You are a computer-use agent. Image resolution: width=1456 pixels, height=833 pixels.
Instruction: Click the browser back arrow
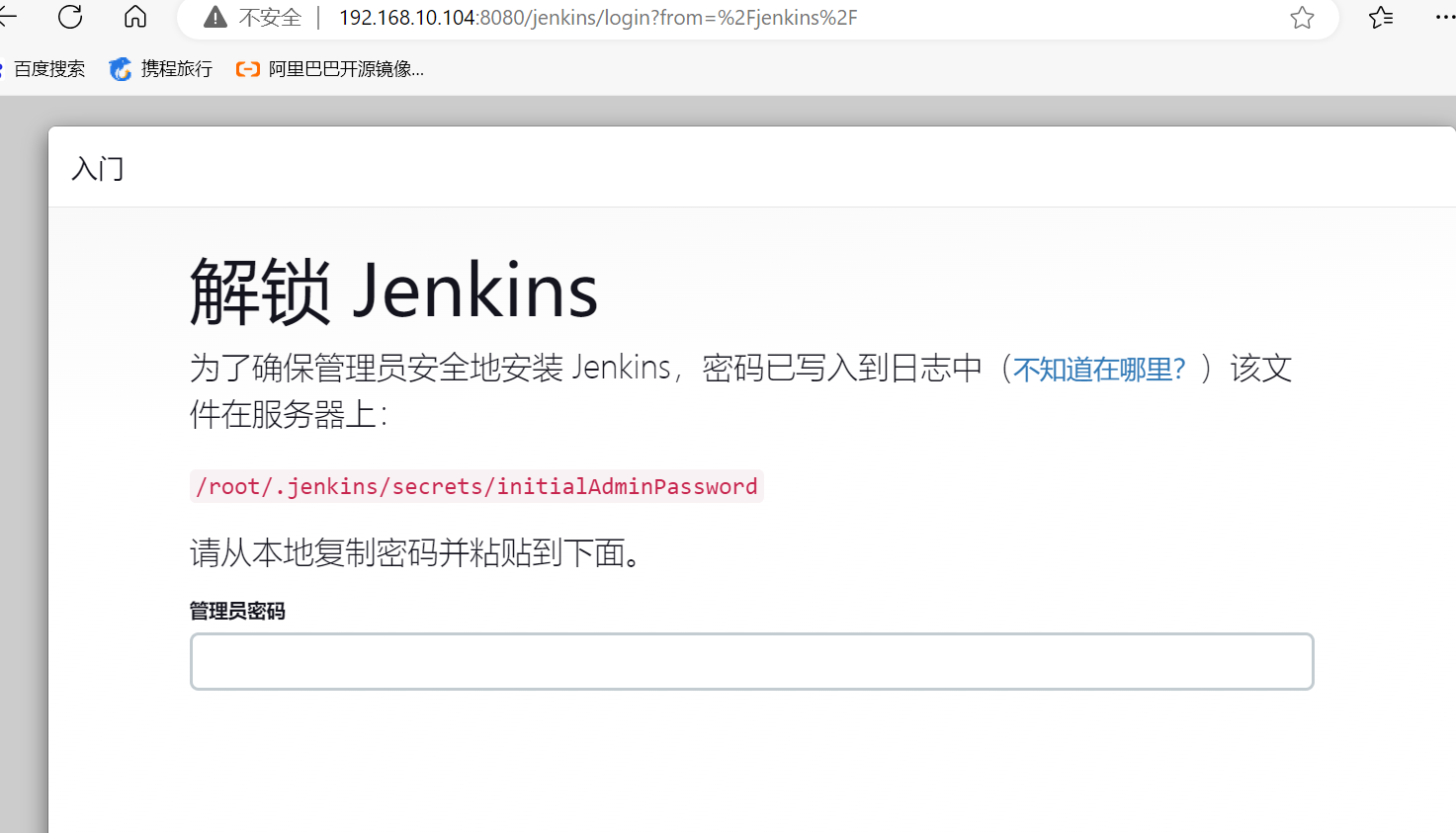(x=7, y=17)
